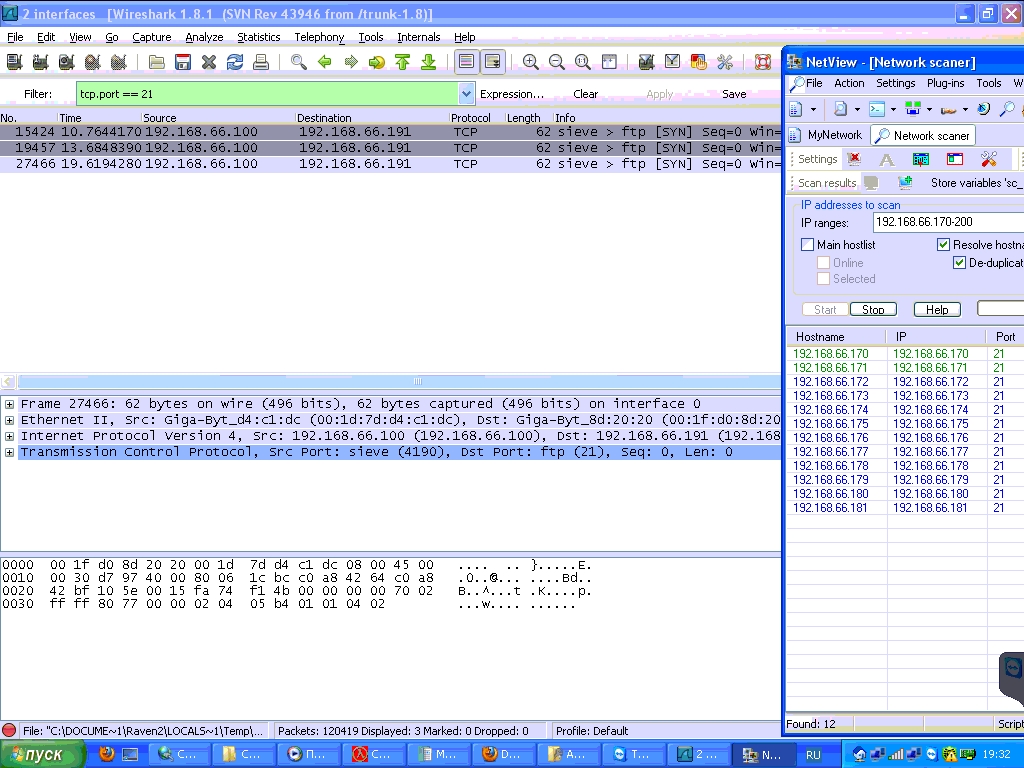Edit display filters in Wireshark toolbar
Viewport: 1024px width, 768px height.
[x=672, y=62]
